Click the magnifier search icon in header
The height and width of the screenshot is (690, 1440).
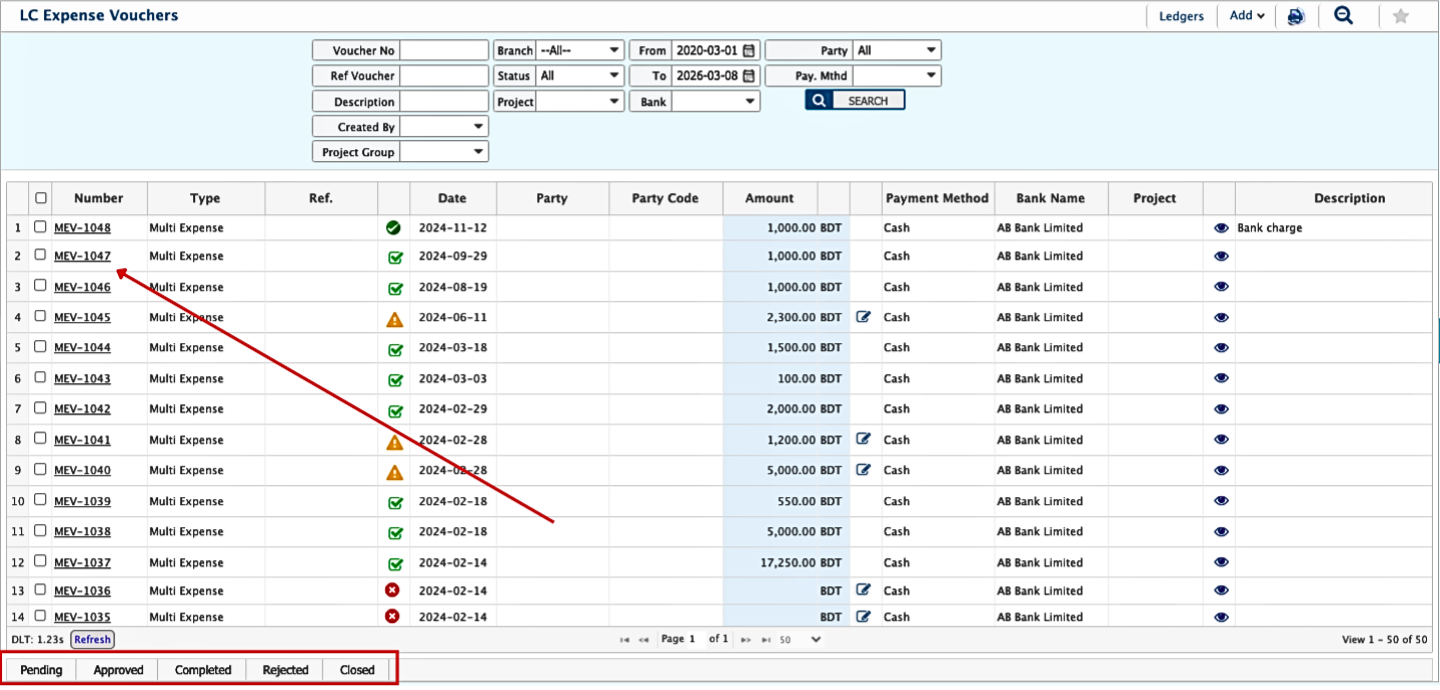1344,15
